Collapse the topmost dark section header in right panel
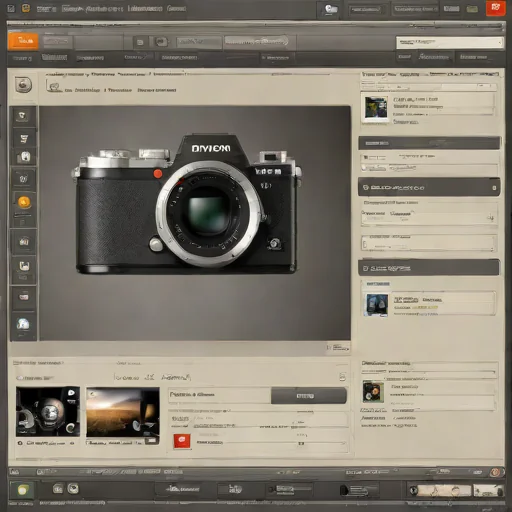512x512 pixels. point(429,143)
